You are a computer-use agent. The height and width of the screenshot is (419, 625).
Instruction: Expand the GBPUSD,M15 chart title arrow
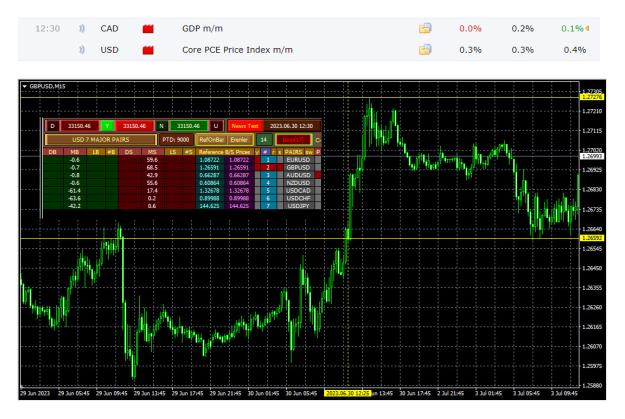(25, 86)
